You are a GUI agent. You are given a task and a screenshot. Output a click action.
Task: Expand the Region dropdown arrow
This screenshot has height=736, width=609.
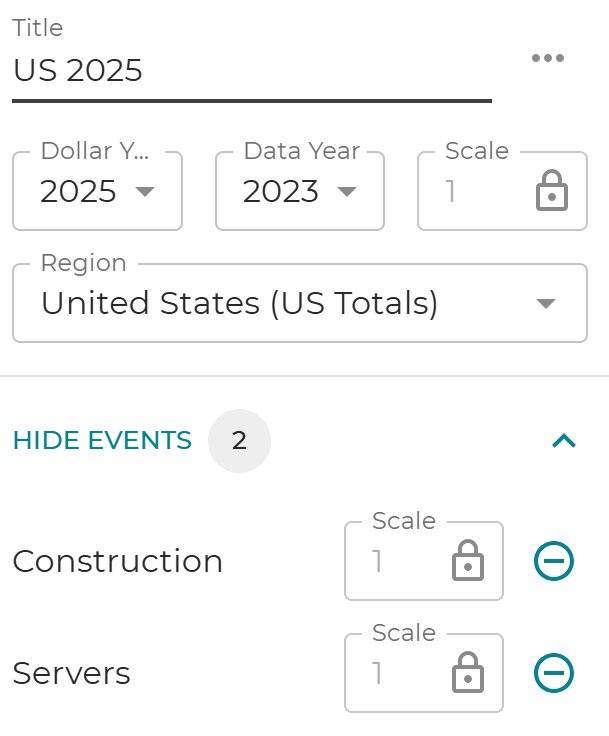click(546, 303)
